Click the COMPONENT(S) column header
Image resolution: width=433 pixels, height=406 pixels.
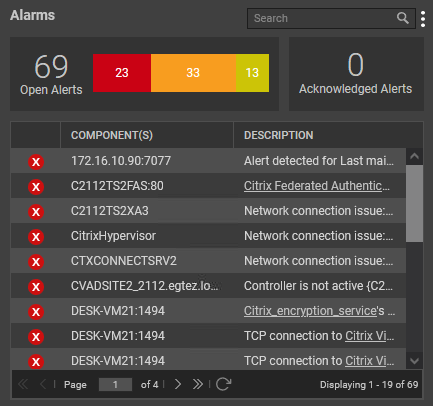tap(112, 135)
